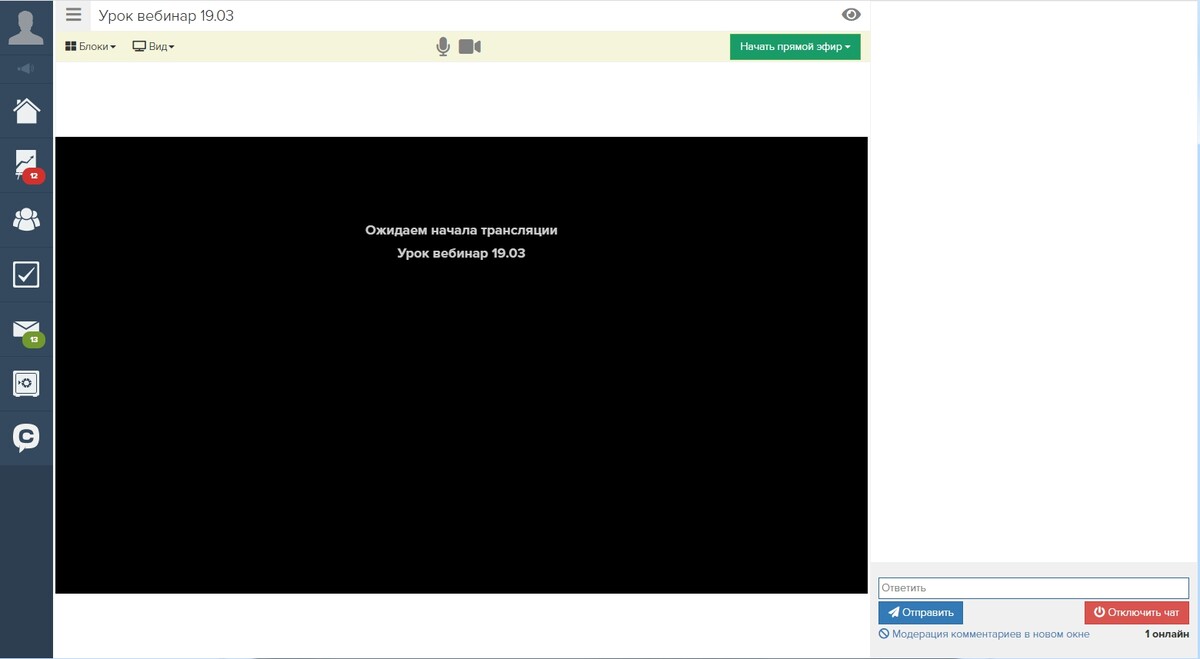The width and height of the screenshot is (1200, 659).
Task: Open the users group icon in sidebar
Action: click(26, 219)
